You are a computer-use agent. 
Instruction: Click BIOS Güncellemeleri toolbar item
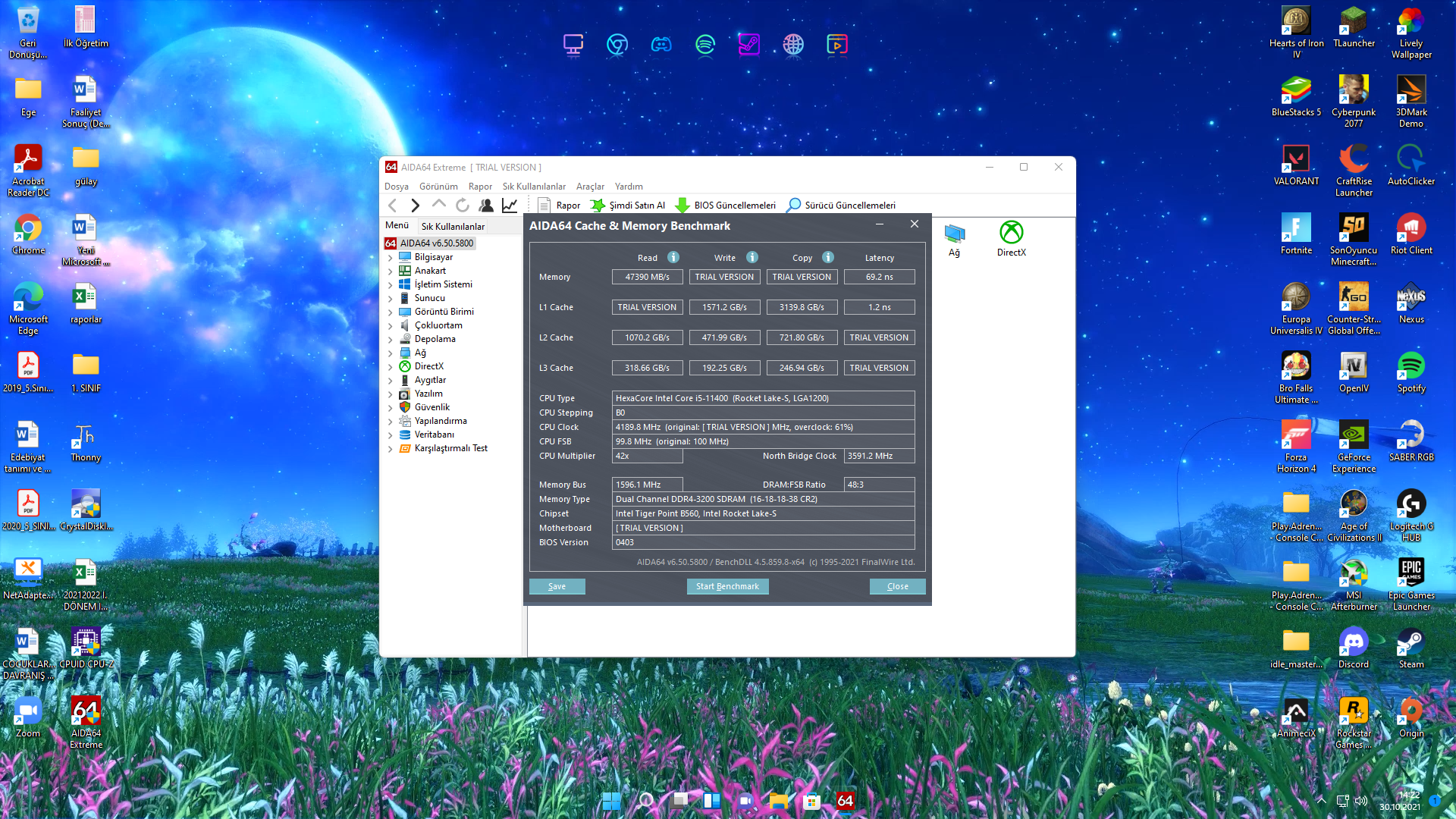pyautogui.click(x=726, y=205)
